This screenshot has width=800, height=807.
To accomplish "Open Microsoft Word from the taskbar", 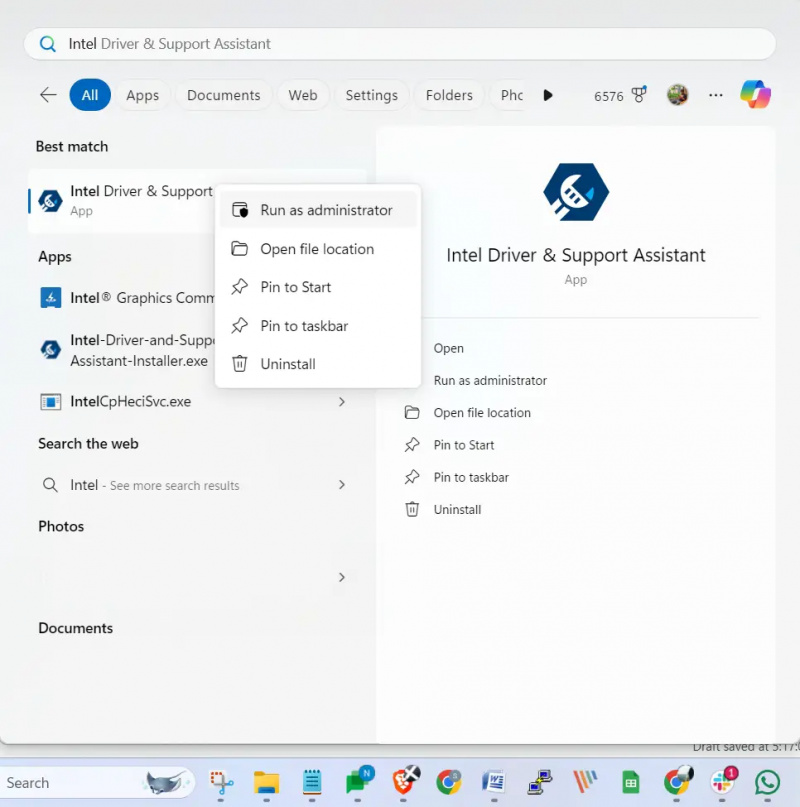I will pos(494,782).
